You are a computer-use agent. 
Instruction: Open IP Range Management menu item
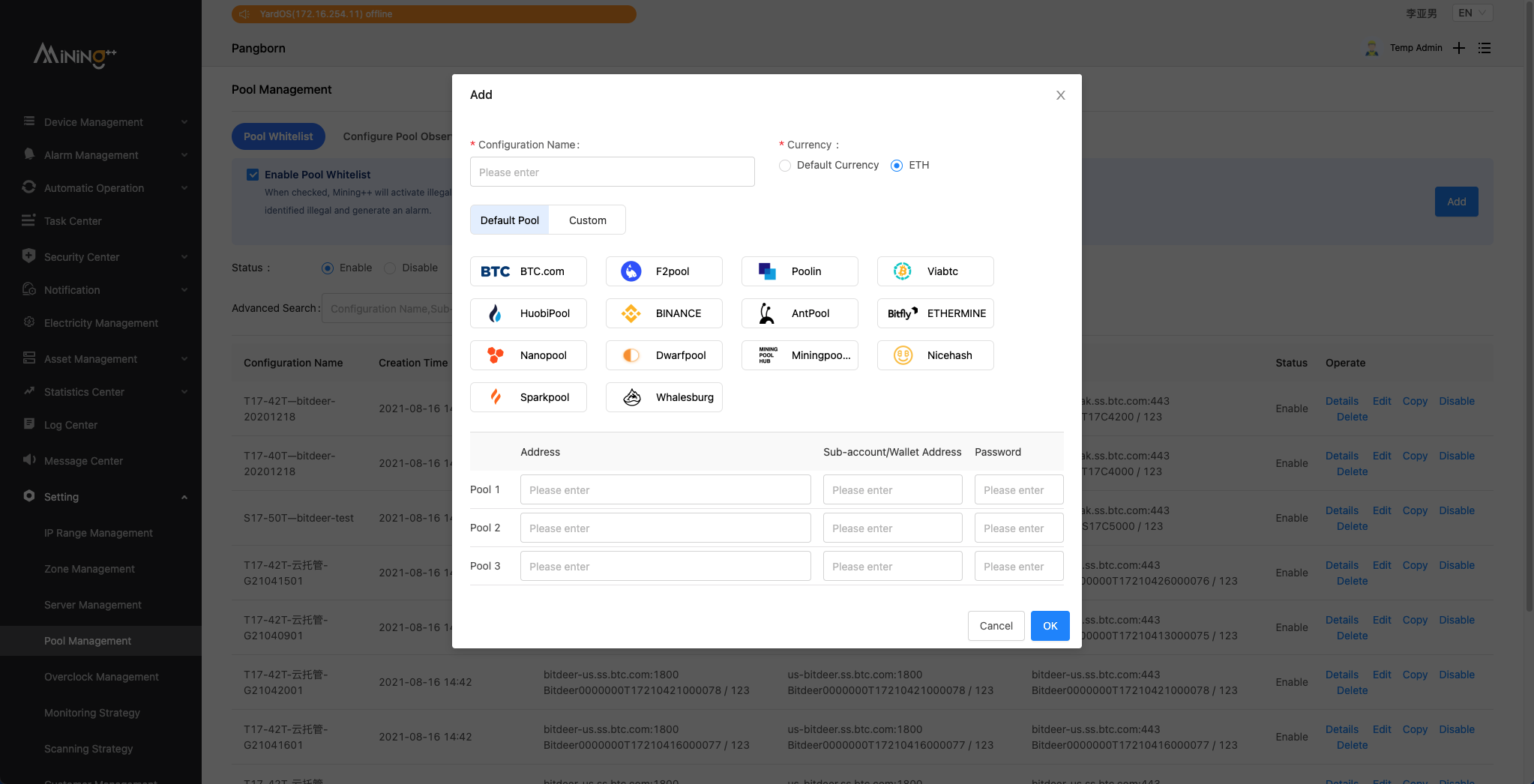98,533
